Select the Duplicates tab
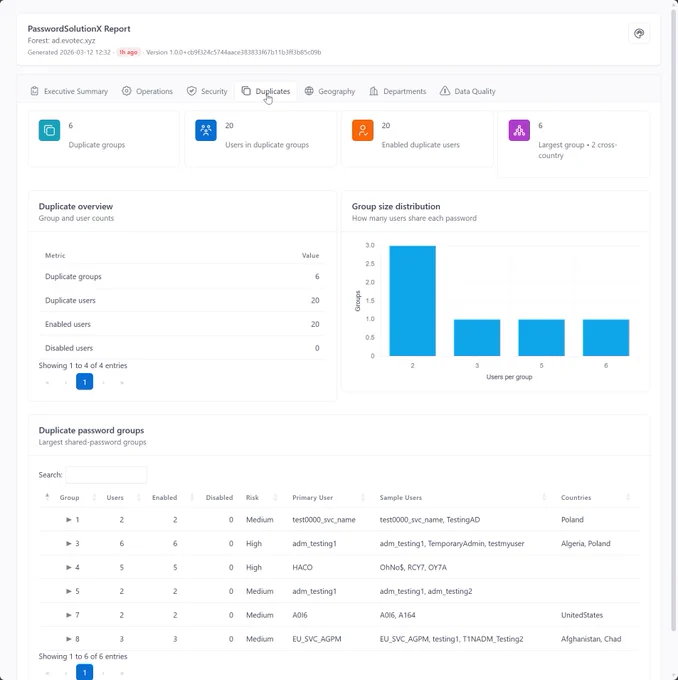Image resolution: width=678 pixels, height=680 pixels. [265, 91]
